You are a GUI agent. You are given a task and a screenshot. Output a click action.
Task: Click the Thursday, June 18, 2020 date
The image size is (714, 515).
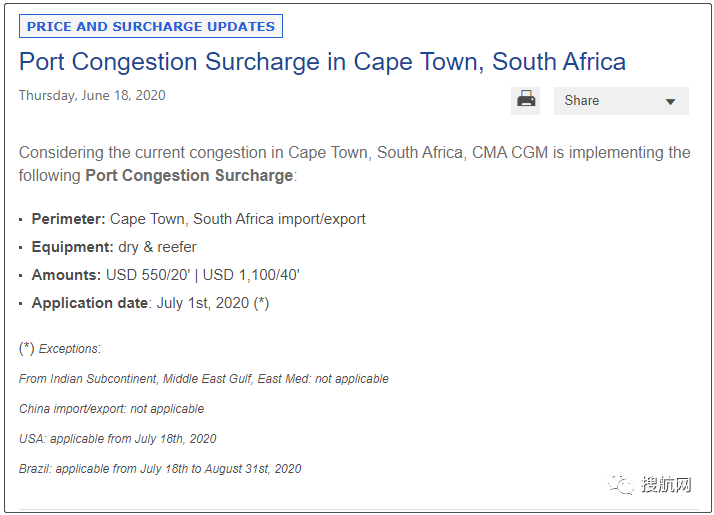tap(92, 96)
